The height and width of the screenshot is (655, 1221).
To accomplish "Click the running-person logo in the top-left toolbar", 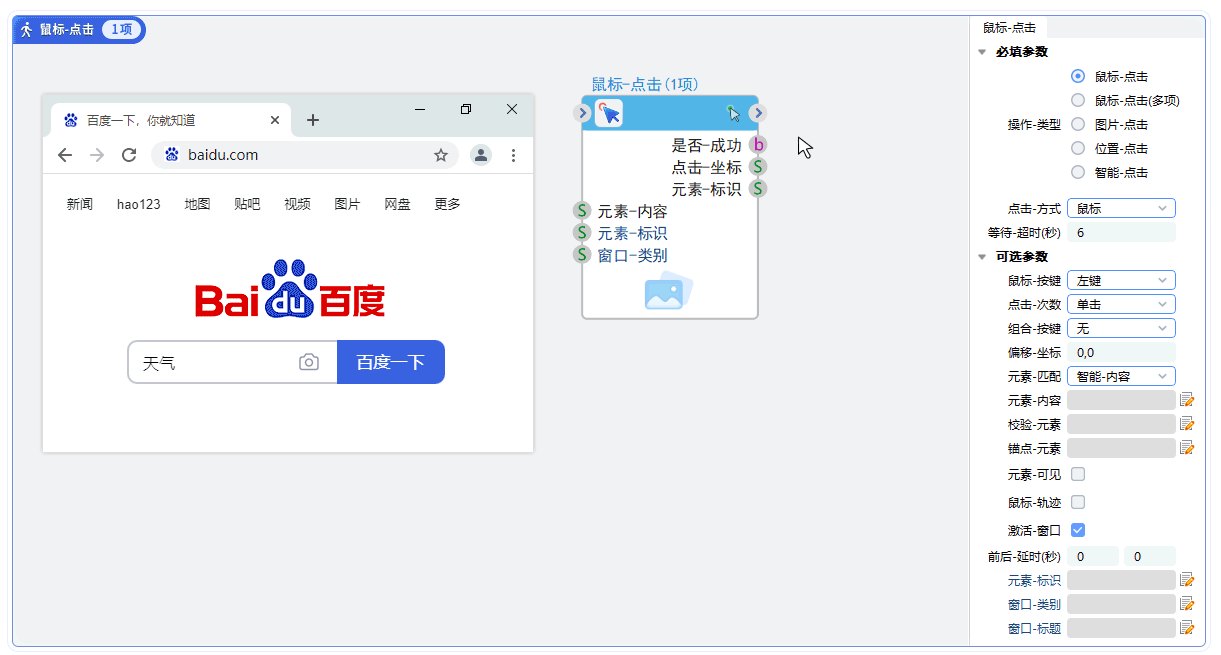I will tap(26, 29).
